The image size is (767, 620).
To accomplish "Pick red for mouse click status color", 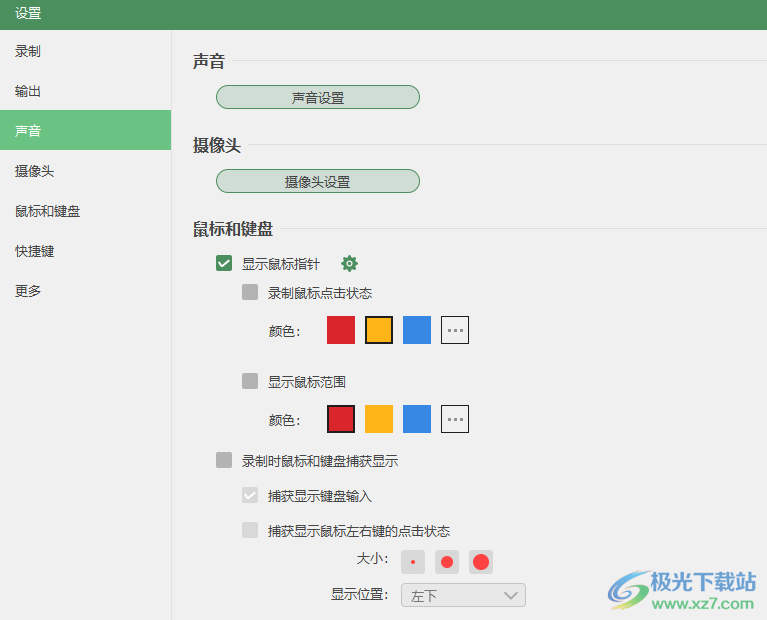I will (x=341, y=330).
